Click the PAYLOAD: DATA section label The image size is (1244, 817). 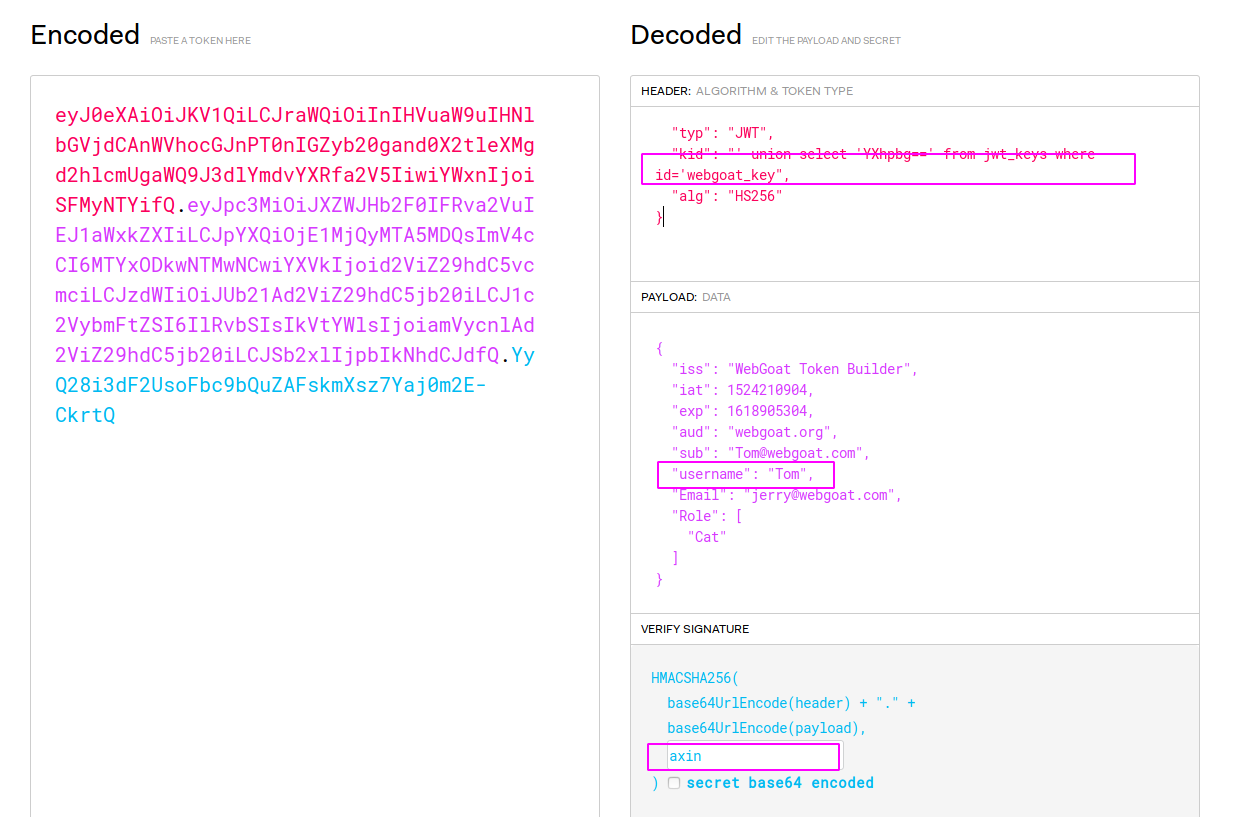(686, 297)
